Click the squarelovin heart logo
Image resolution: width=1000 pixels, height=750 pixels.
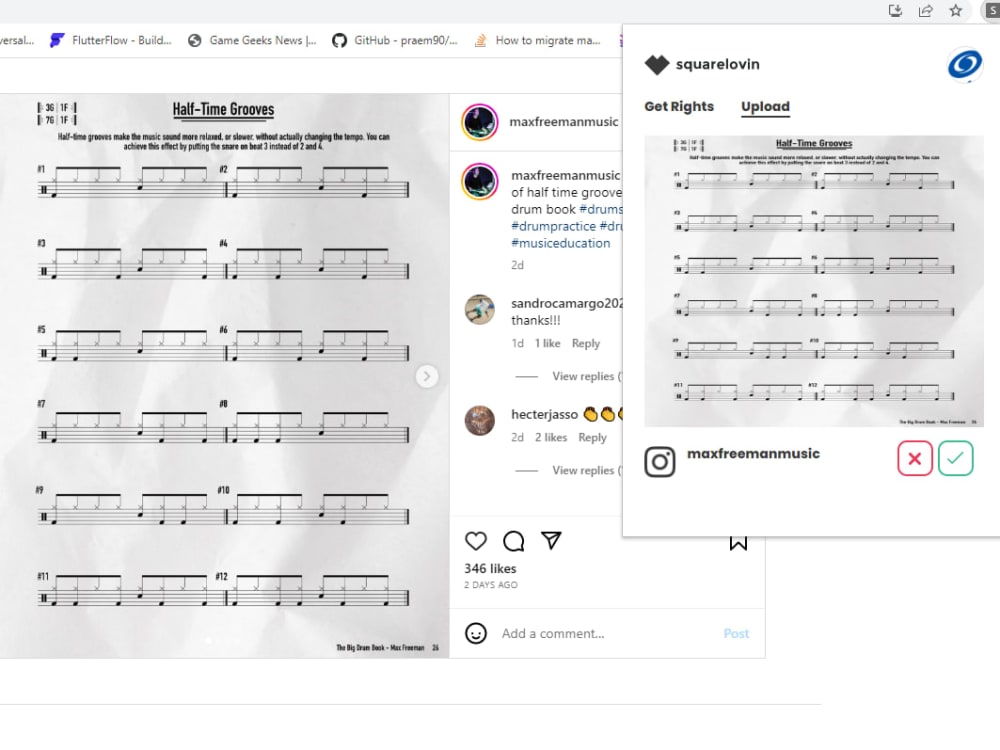pos(657,64)
